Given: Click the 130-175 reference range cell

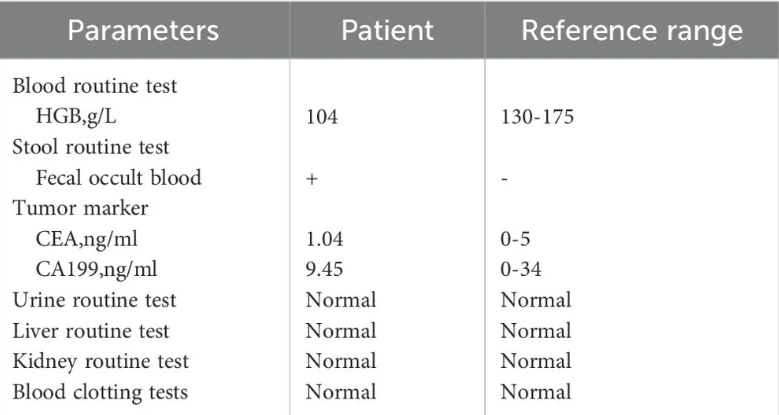Looking at the screenshot, I should [537, 117].
